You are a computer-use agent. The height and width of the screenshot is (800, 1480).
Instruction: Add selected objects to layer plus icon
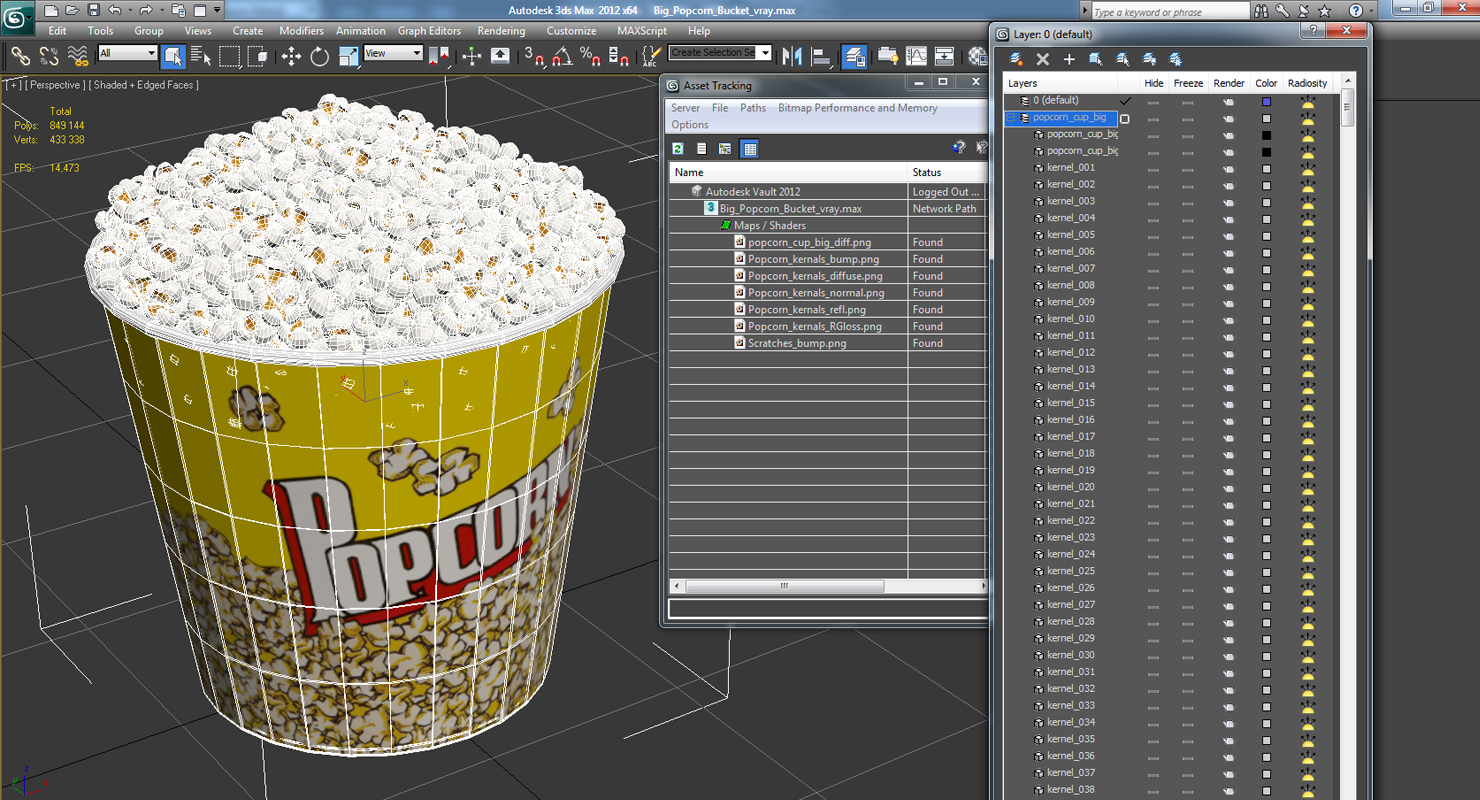click(1069, 60)
